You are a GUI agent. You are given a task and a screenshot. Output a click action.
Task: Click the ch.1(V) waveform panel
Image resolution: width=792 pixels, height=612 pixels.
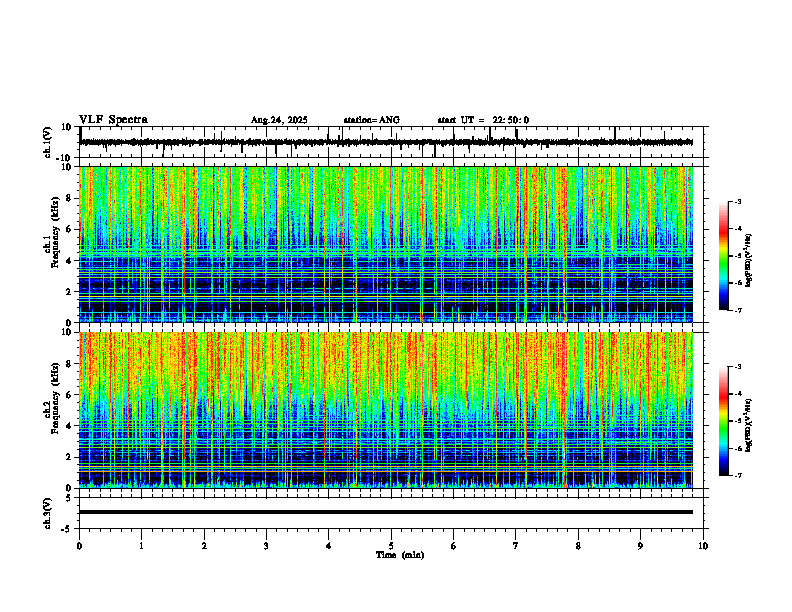coord(393,142)
